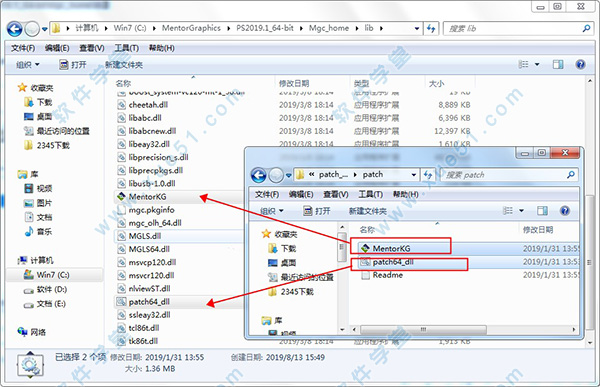The image size is (600, 387).
Task: Open address history dropdown in patch window
Action: pyautogui.click(x=414, y=175)
